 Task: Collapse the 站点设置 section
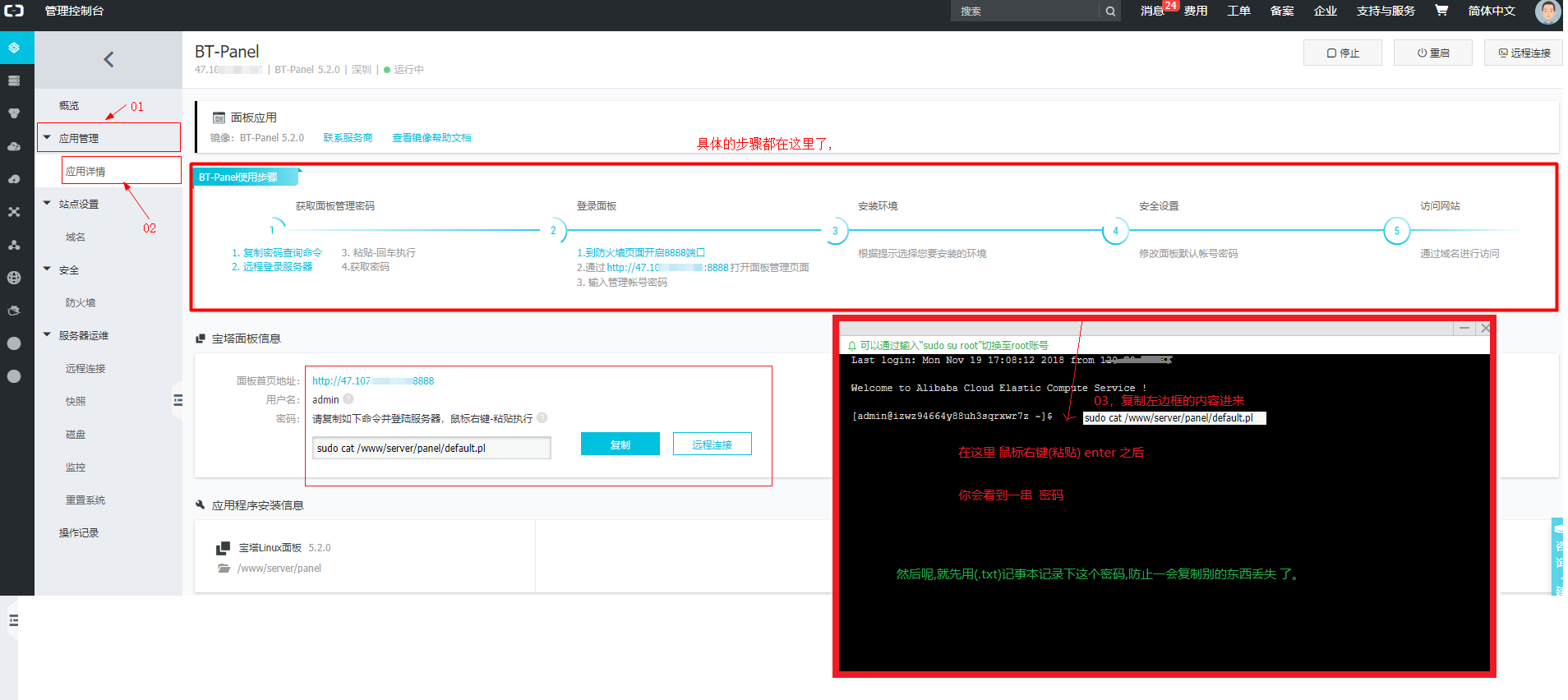[47, 204]
